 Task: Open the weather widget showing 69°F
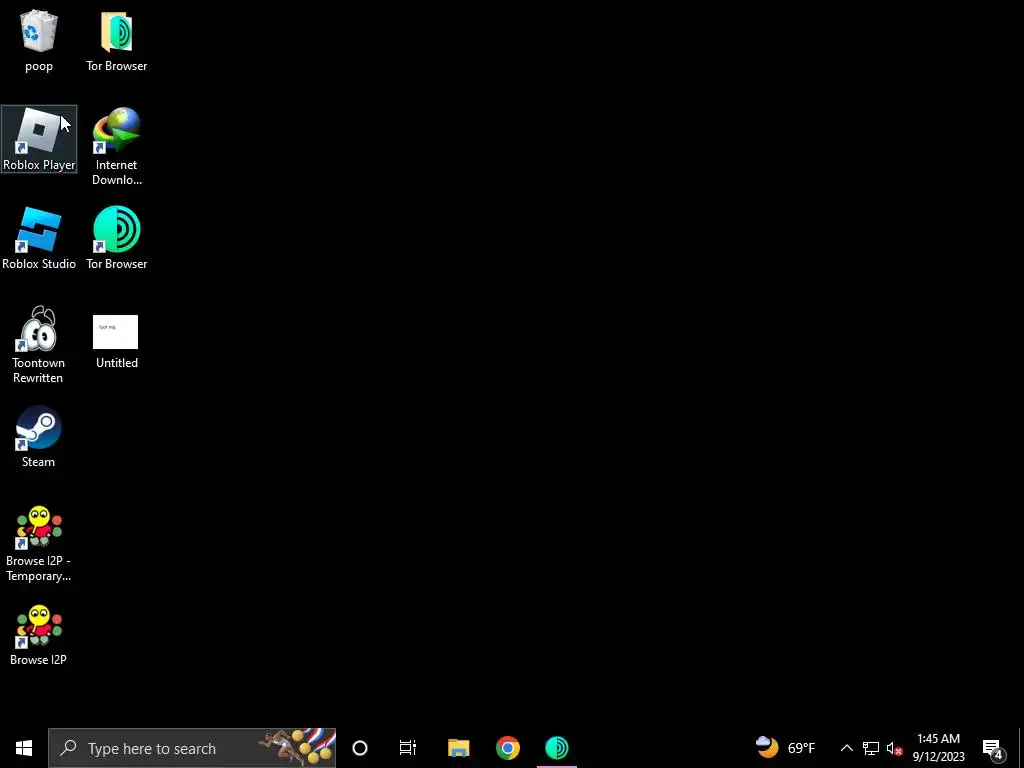click(785, 748)
